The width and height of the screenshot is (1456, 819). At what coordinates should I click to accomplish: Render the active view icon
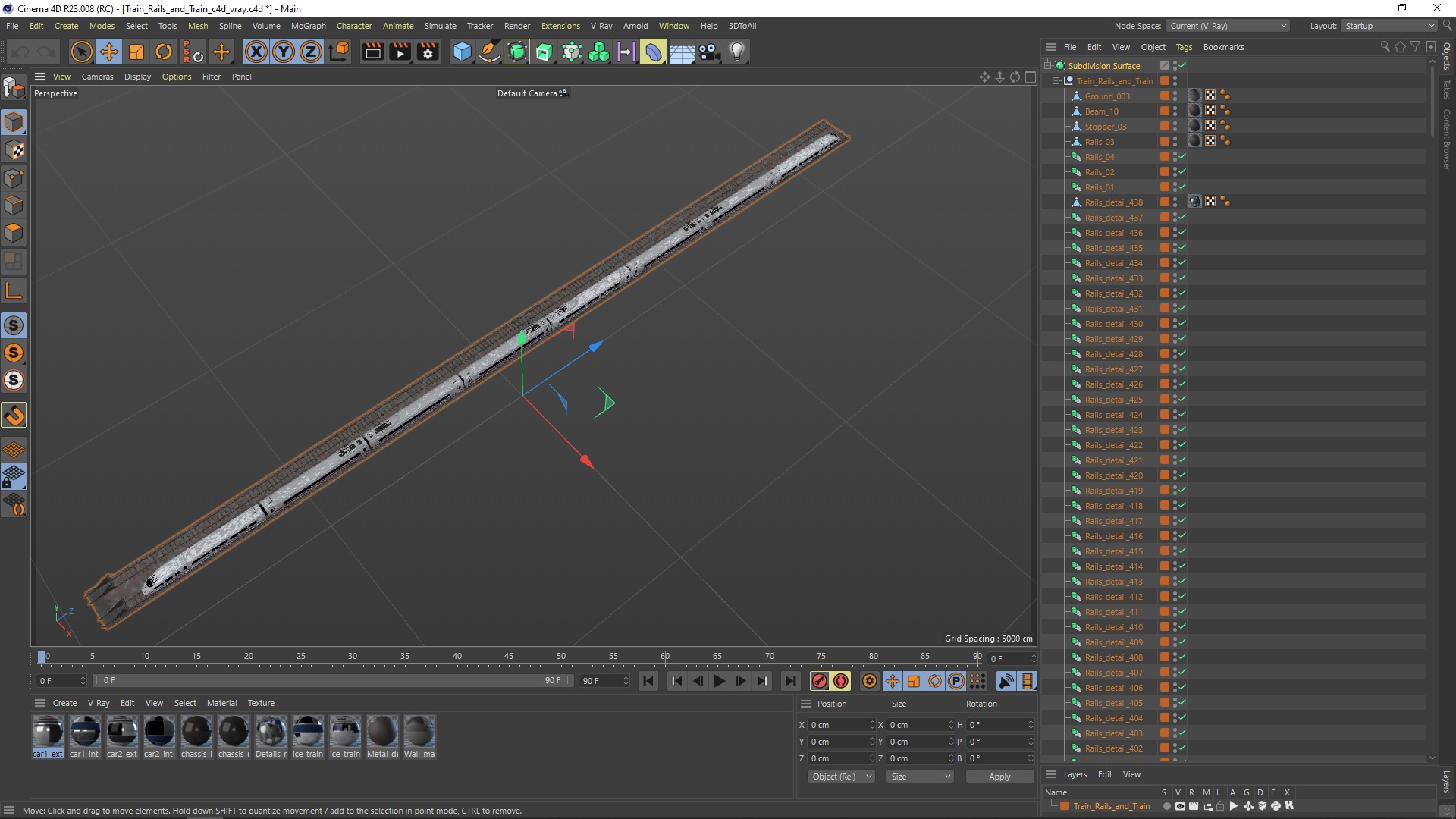point(372,52)
